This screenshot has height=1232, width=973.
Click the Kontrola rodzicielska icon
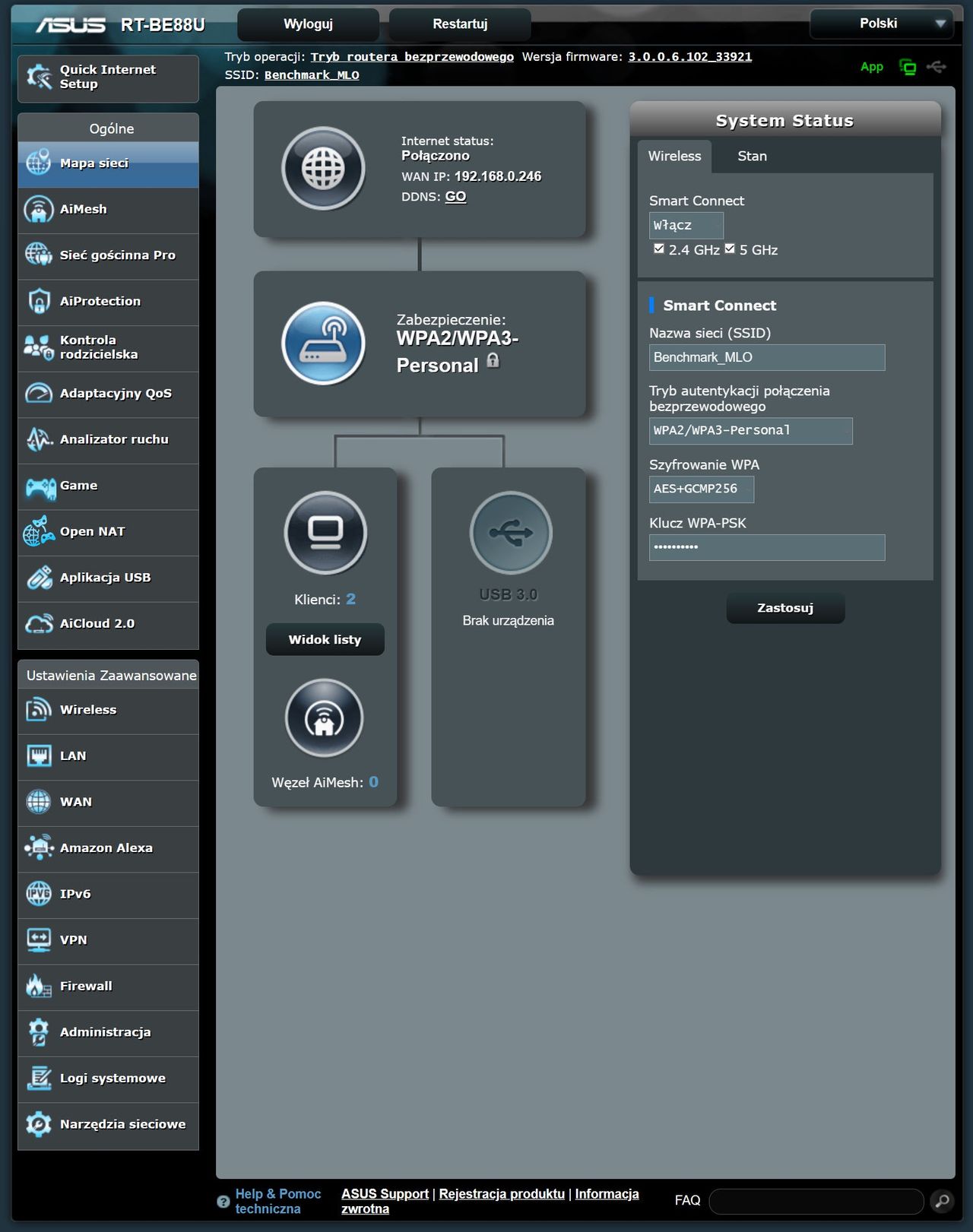[38, 347]
